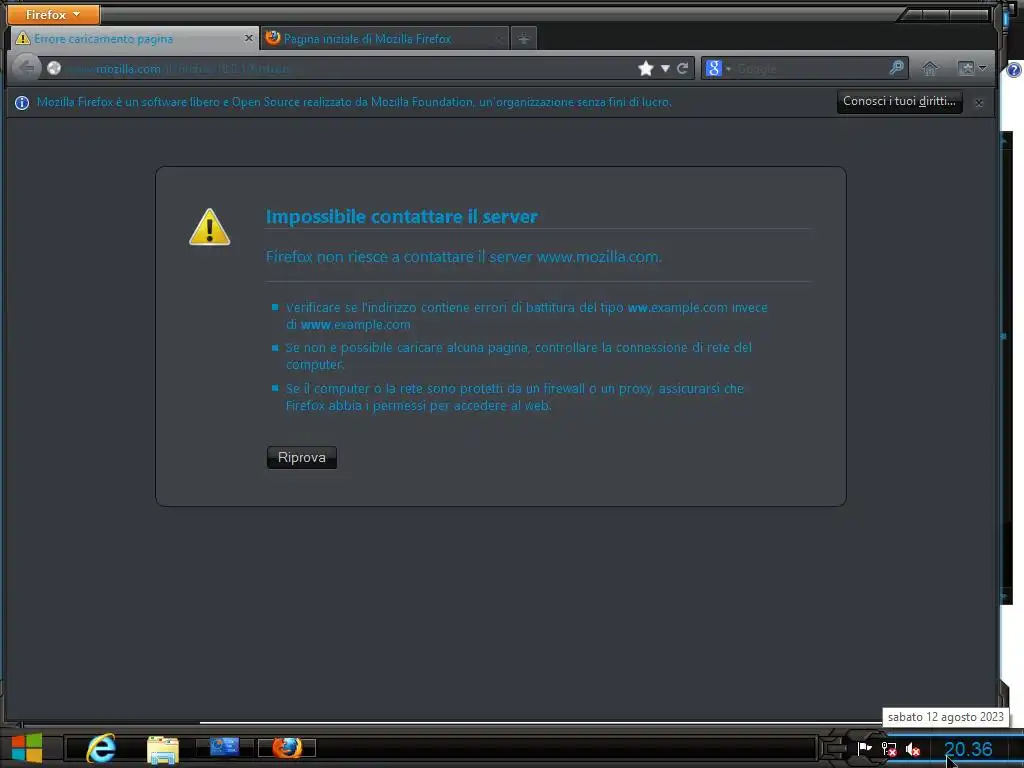Open a new tab with the plus button
Viewport: 1024px width, 768px height.
tap(523, 39)
